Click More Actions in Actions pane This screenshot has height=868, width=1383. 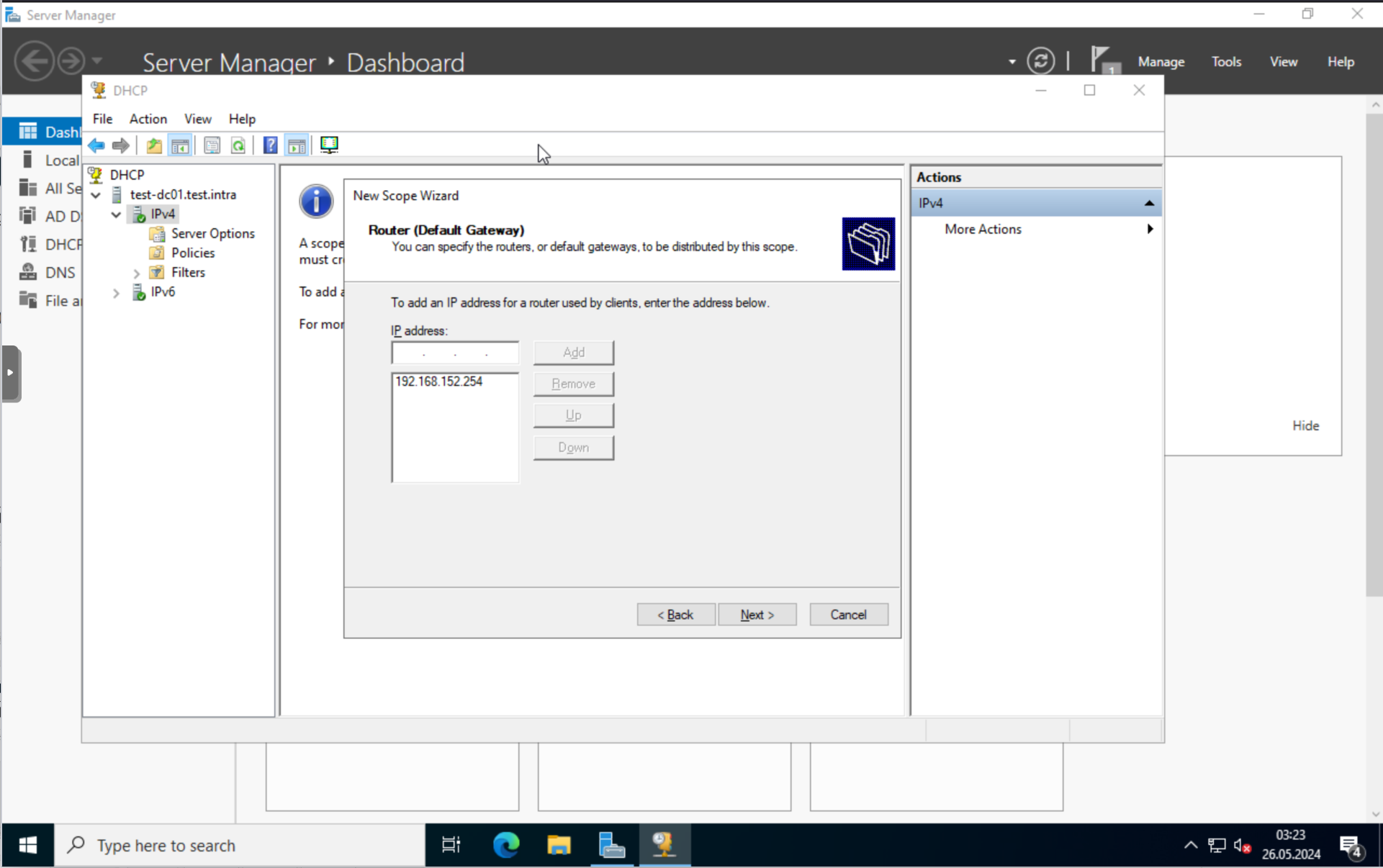click(983, 229)
